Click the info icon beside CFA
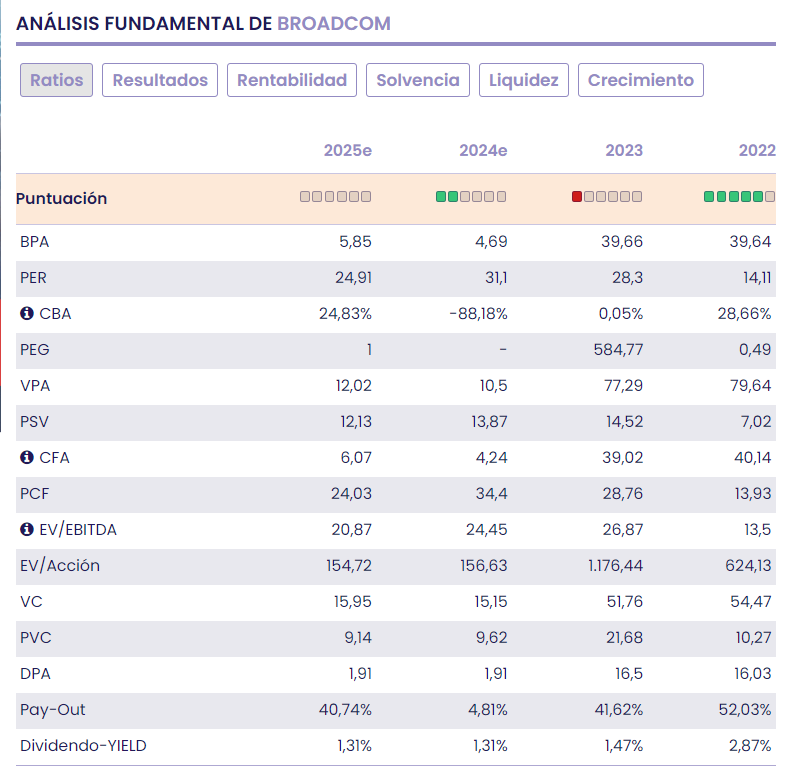791x776 pixels. pos(27,458)
